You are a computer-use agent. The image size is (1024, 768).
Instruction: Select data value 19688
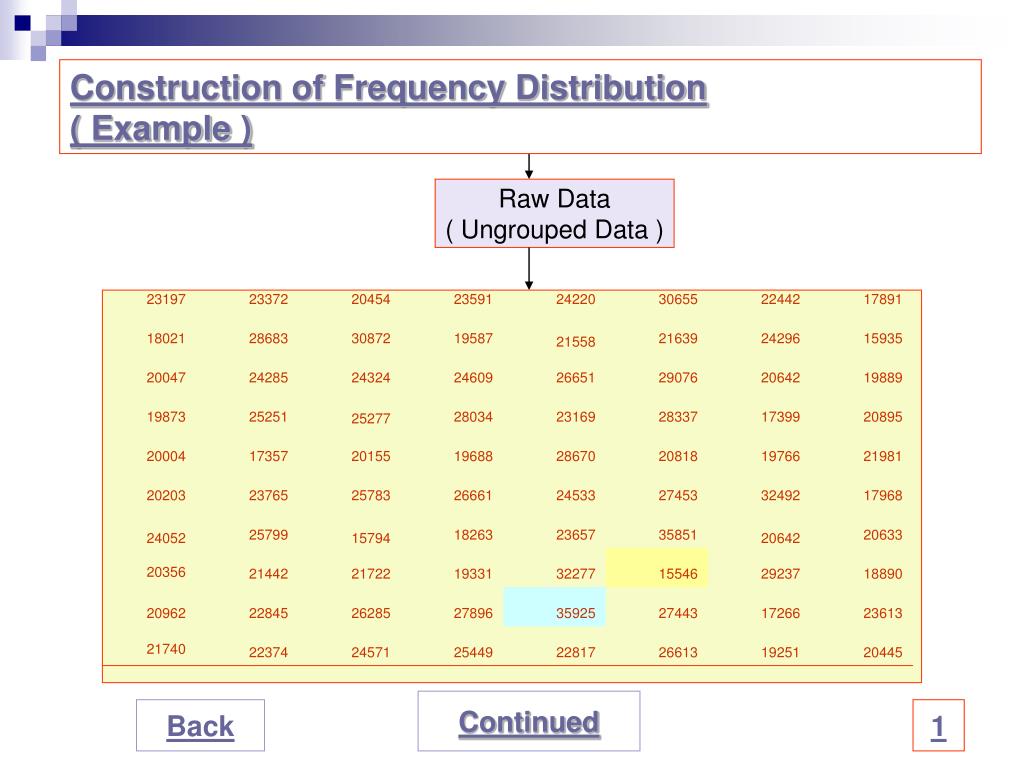(473, 456)
